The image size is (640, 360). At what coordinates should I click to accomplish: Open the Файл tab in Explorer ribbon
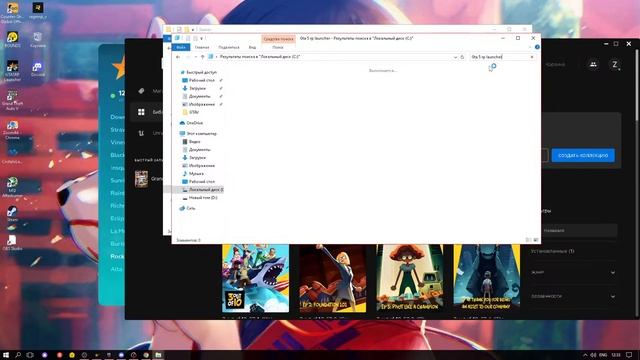pos(181,47)
